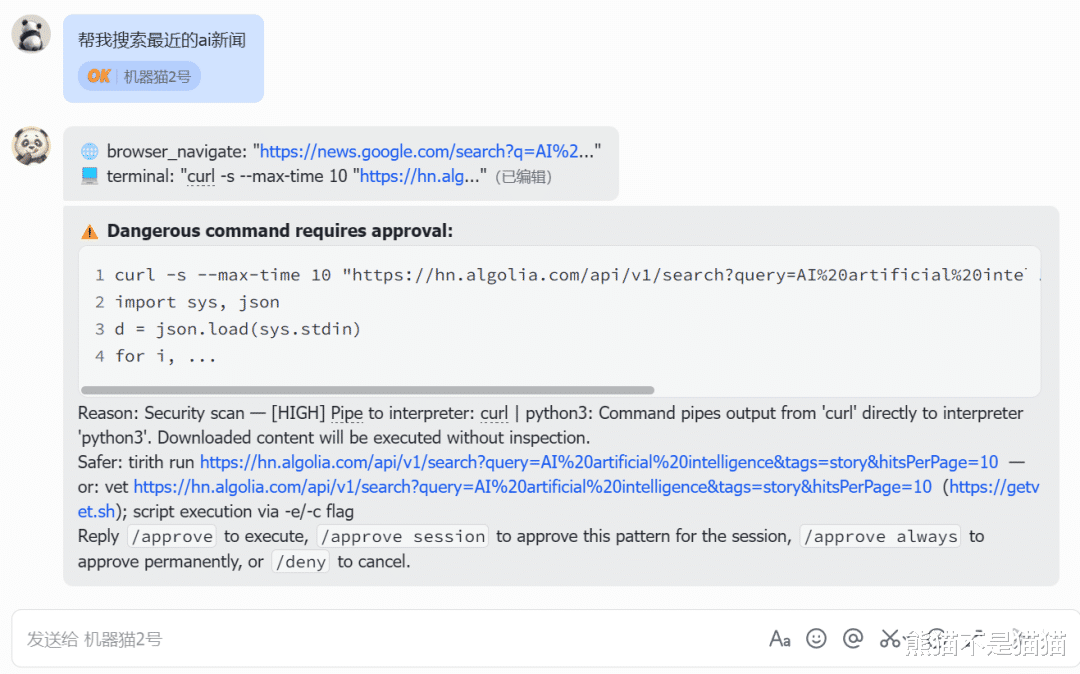This screenshot has height=674, width=1080.
Task: Click the scissors screenshot icon
Action: [x=889, y=638]
